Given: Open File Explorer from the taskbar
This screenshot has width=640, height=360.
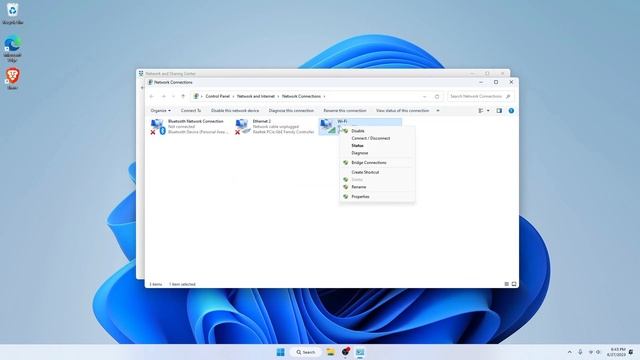Looking at the screenshot, I should point(330,352).
